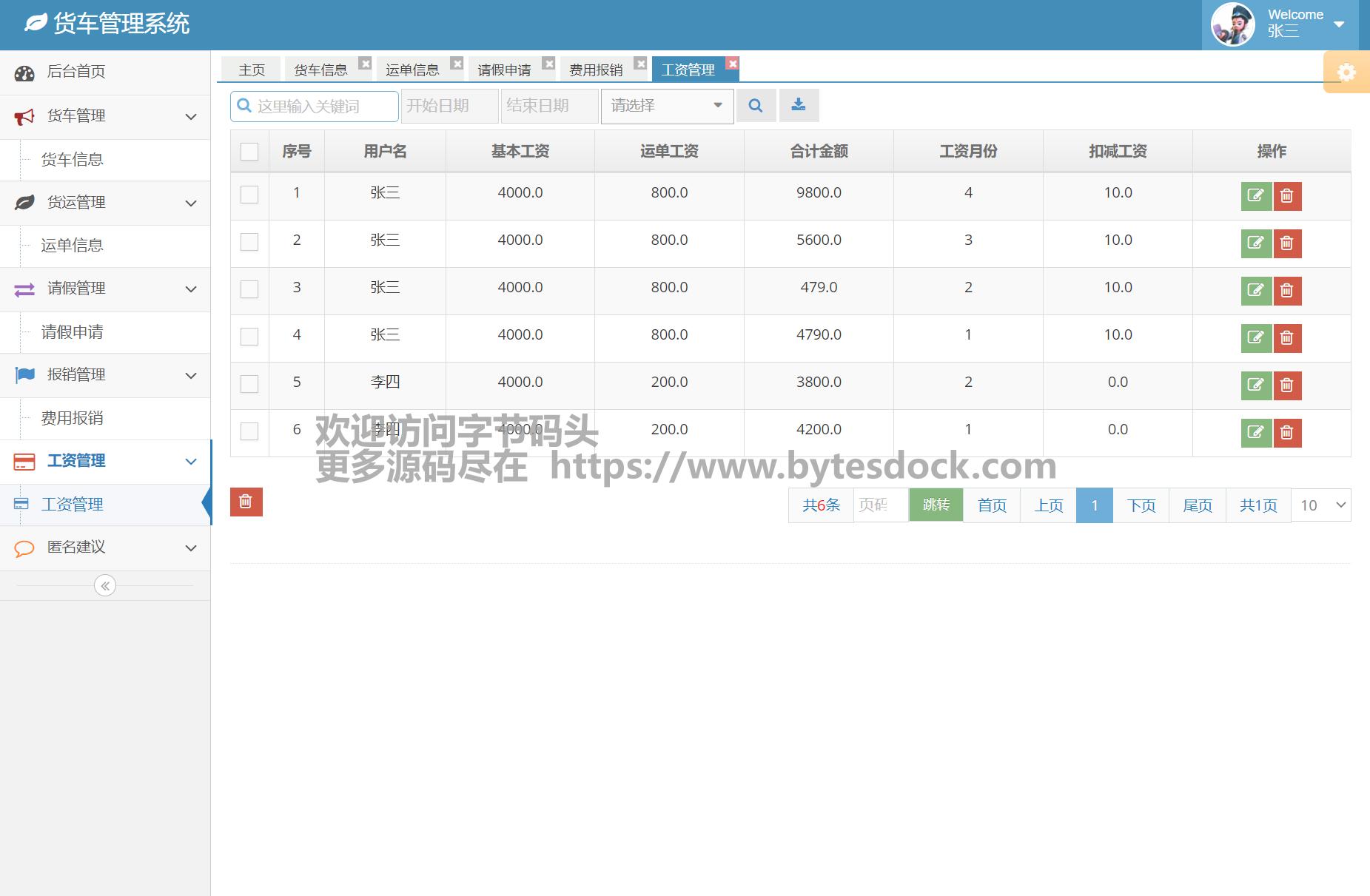Click the batch delete trash button below table
Screen dimensions: 1370x896
[x=246, y=502]
